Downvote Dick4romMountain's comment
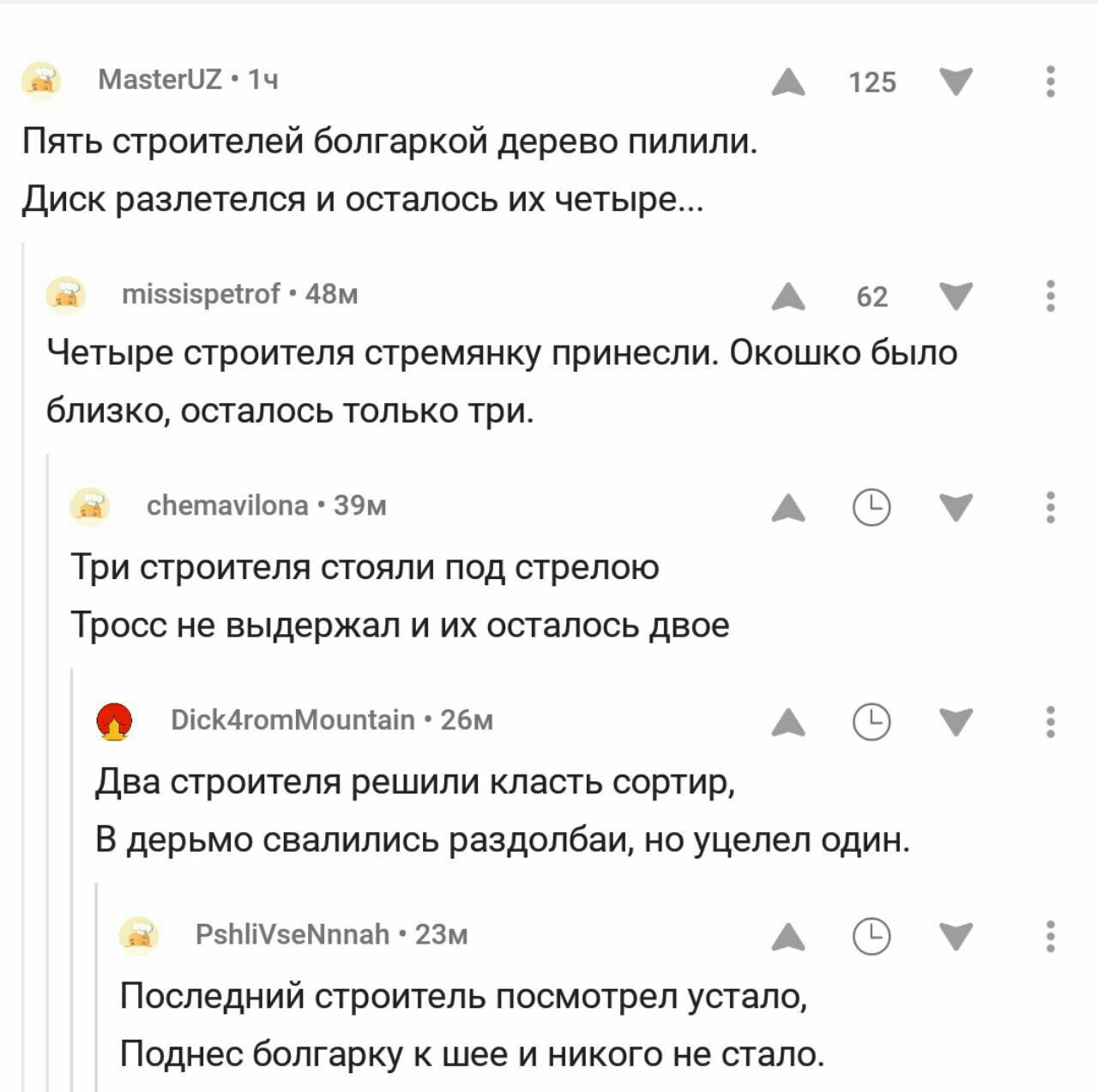 click(956, 723)
